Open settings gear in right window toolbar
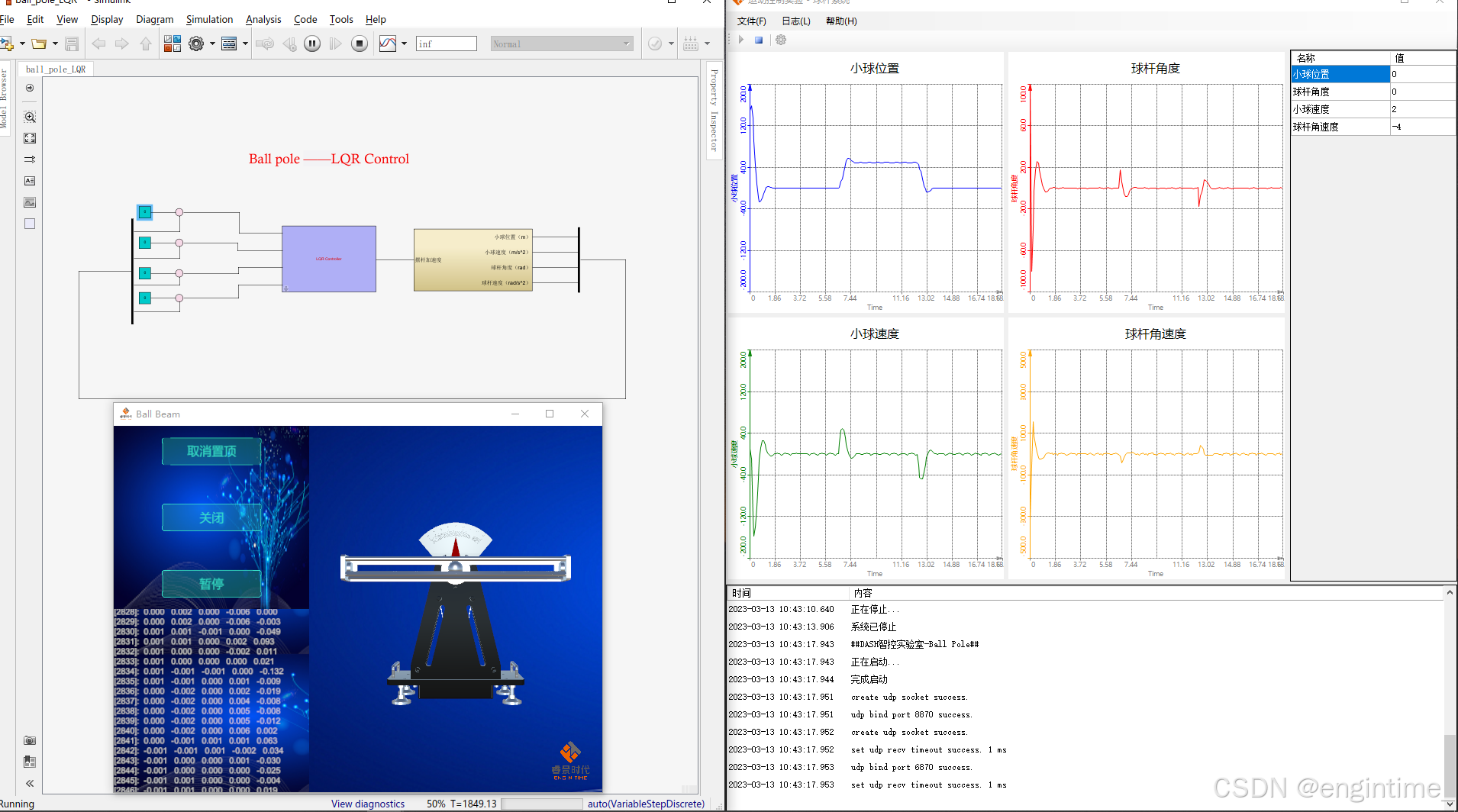 781,40
